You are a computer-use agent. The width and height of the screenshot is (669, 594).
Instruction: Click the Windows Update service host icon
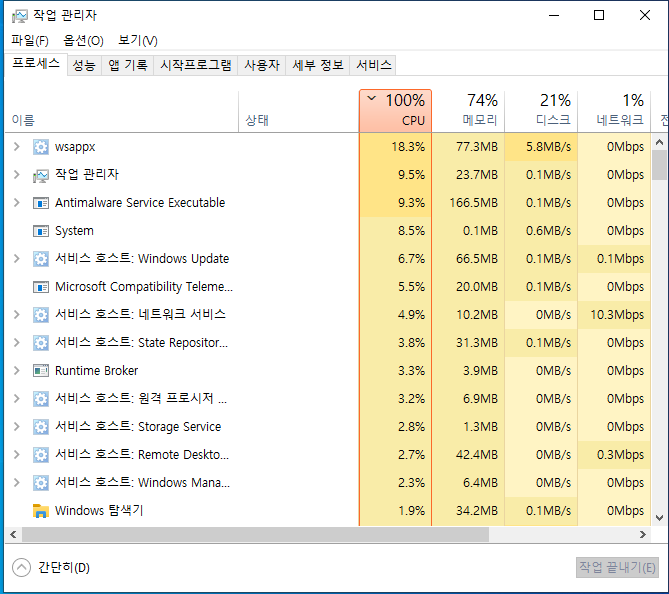(41, 259)
